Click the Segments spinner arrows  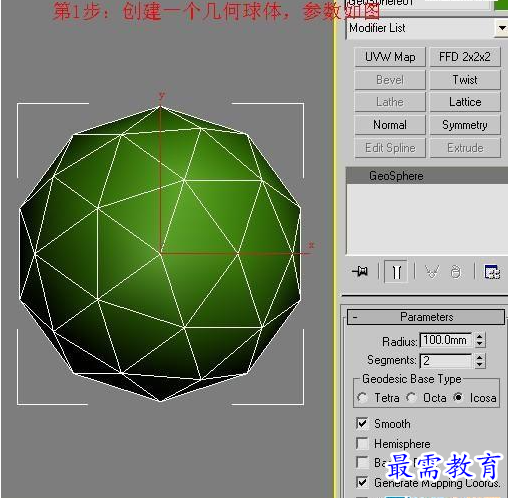click(x=480, y=361)
